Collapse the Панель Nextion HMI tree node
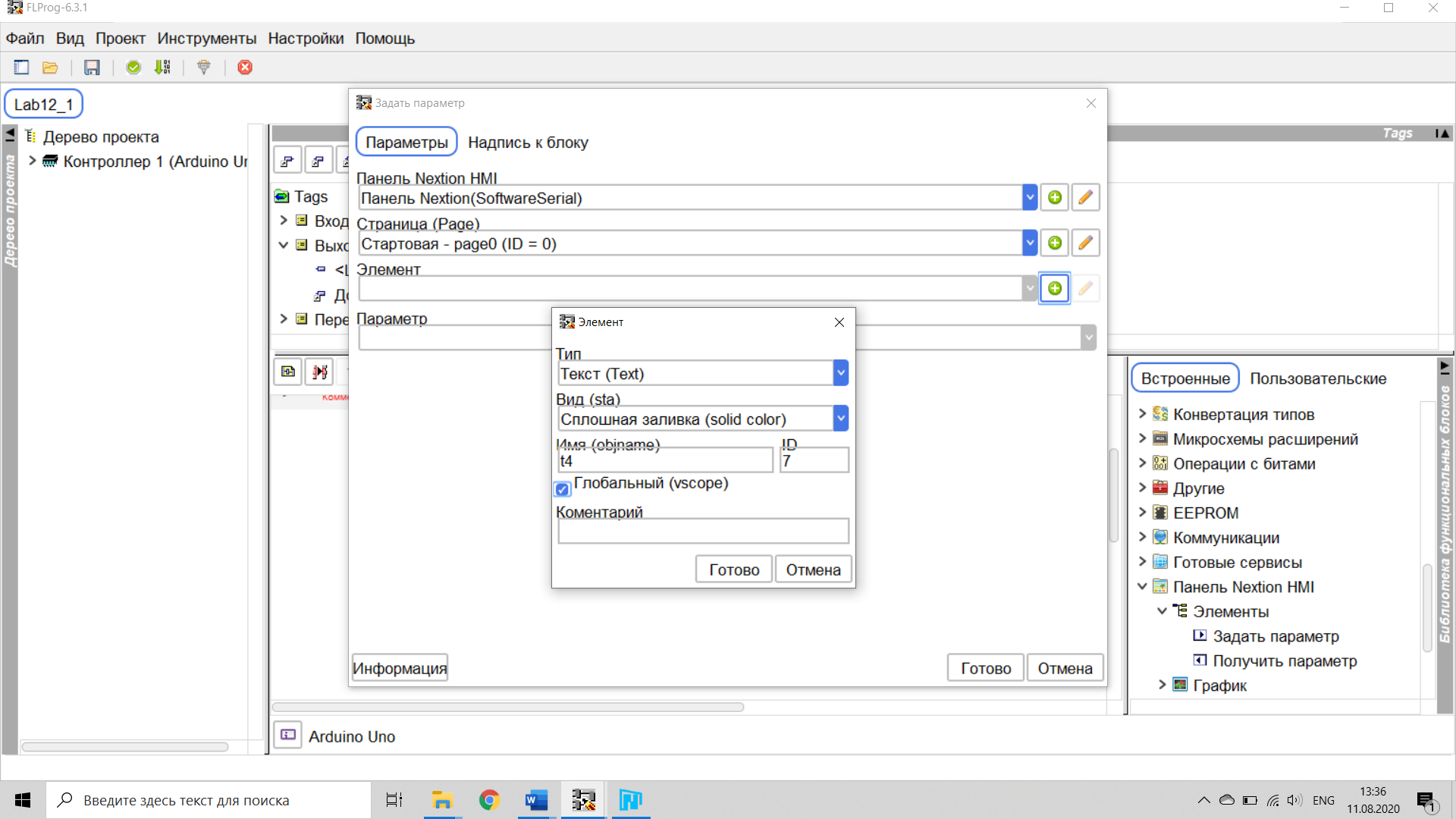Viewport: 1456px width, 819px height. click(1142, 587)
